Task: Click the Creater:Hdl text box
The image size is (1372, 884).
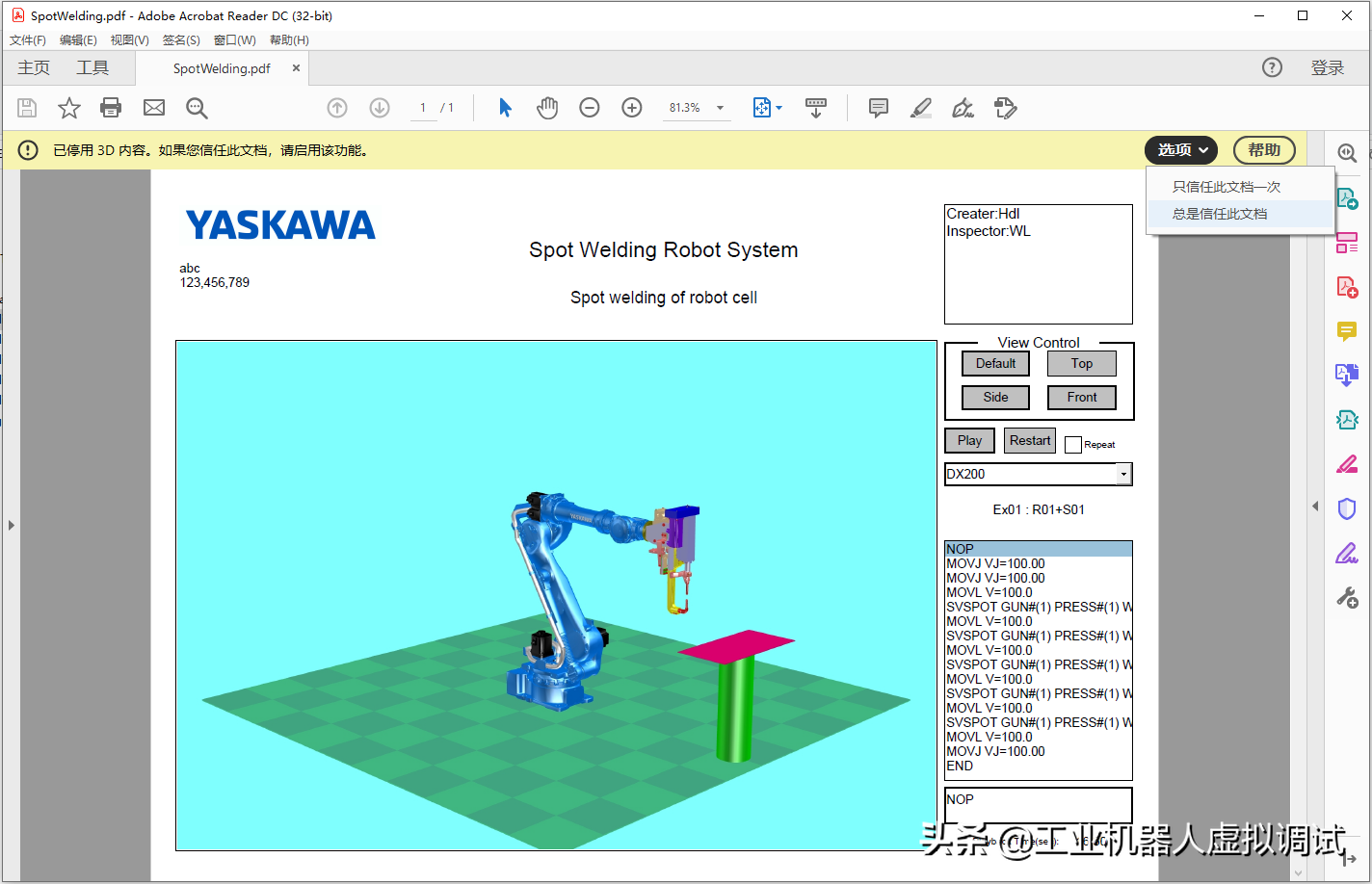Action: [1039, 264]
